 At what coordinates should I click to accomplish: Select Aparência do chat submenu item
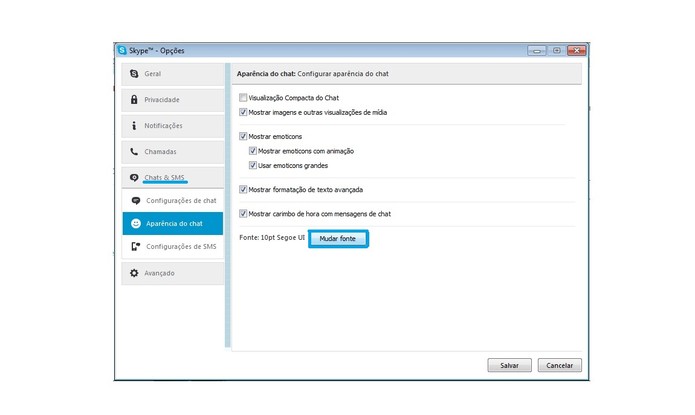pos(173,223)
